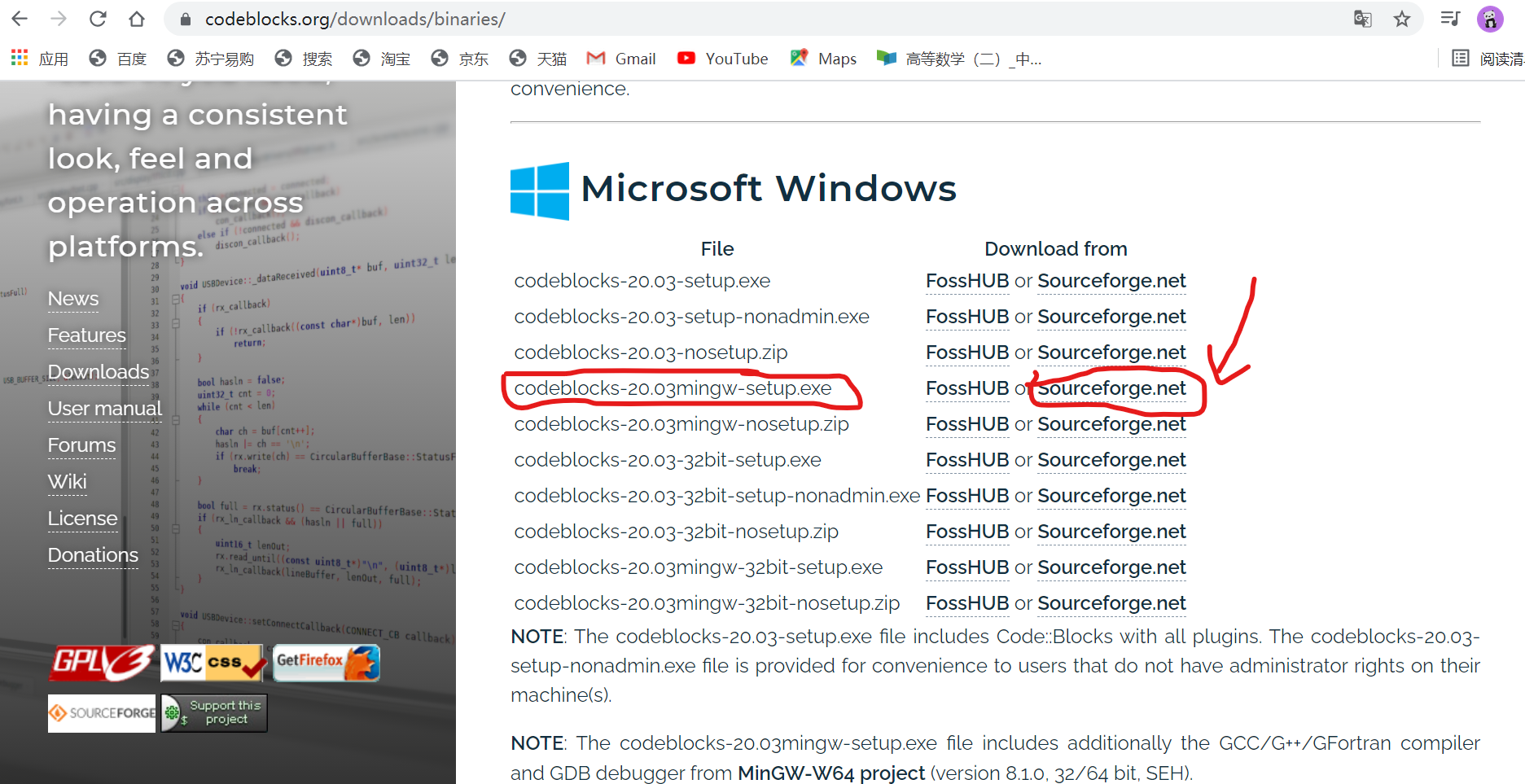Select Sourceforge.net for codeblocks-20.03-32bit-nosetup.zip
Viewport: 1525px width, 784px height.
[1111, 532]
